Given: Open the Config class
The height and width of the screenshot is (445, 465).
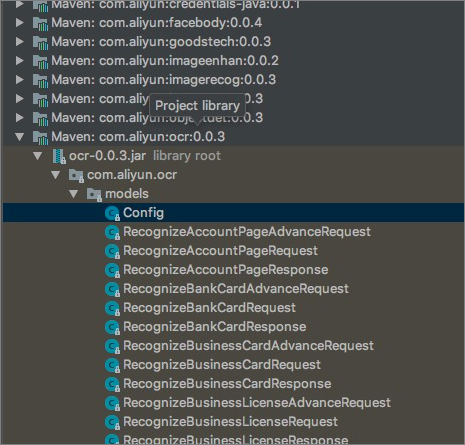Looking at the screenshot, I should pyautogui.click(x=144, y=213).
